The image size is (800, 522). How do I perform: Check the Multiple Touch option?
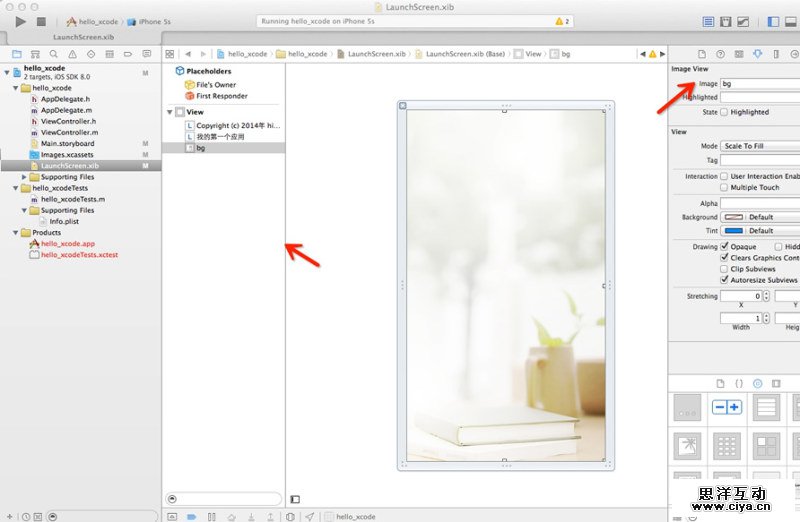click(x=724, y=187)
